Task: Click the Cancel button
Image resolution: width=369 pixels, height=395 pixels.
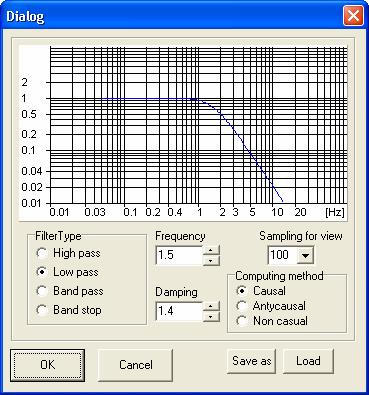Action: coord(136,365)
